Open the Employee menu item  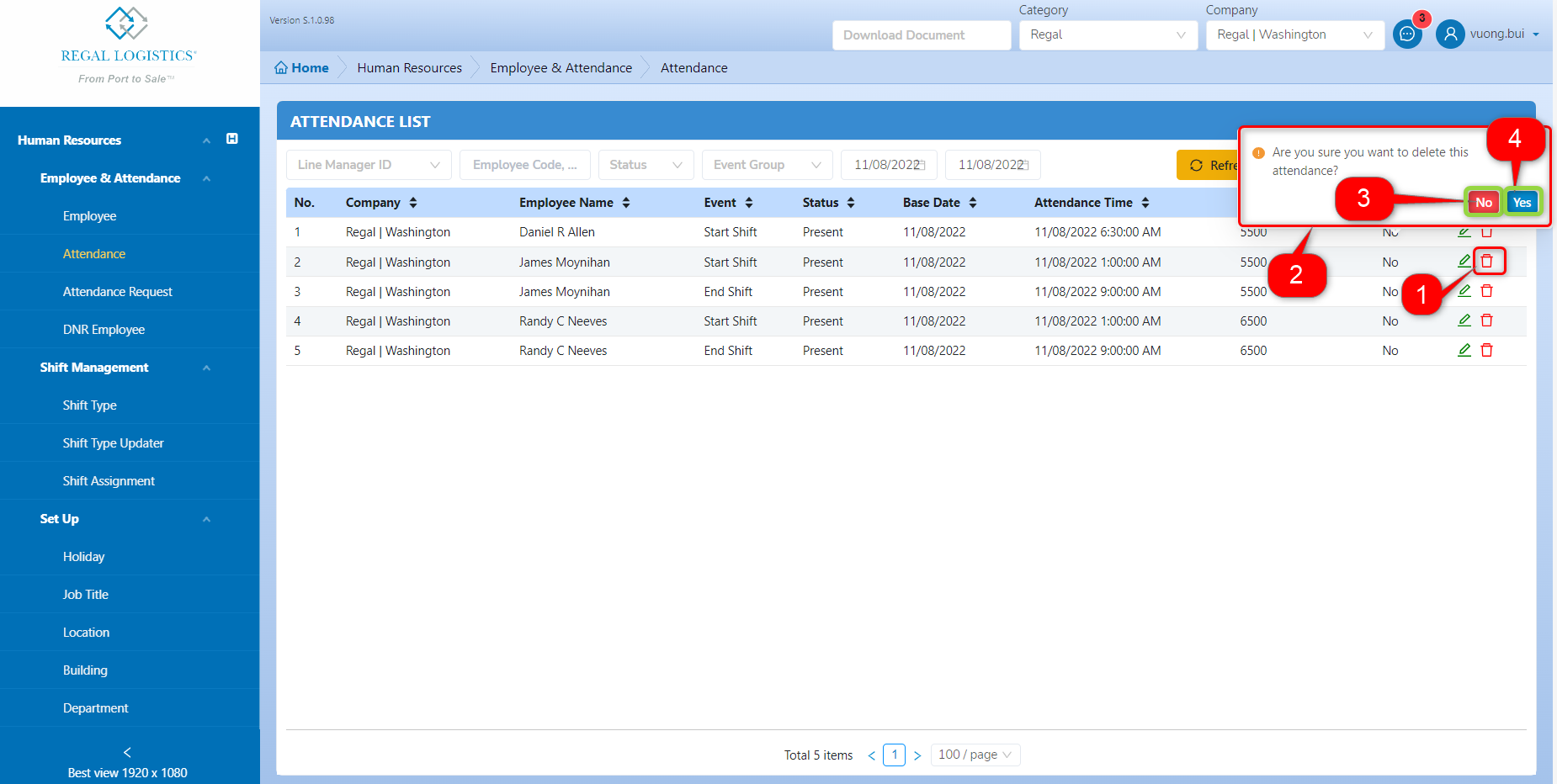[89, 216]
